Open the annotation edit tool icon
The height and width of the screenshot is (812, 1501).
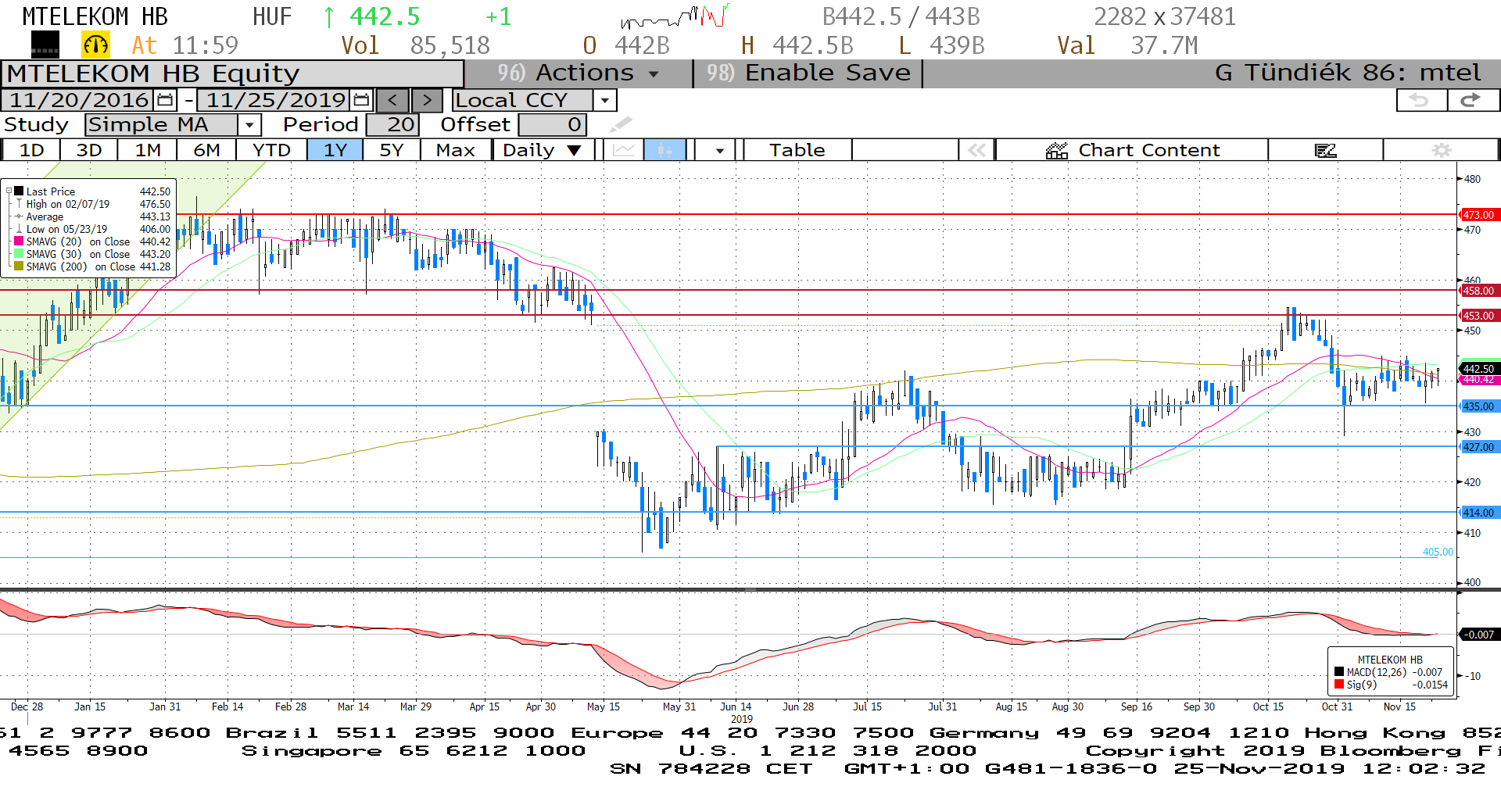coord(1325,150)
